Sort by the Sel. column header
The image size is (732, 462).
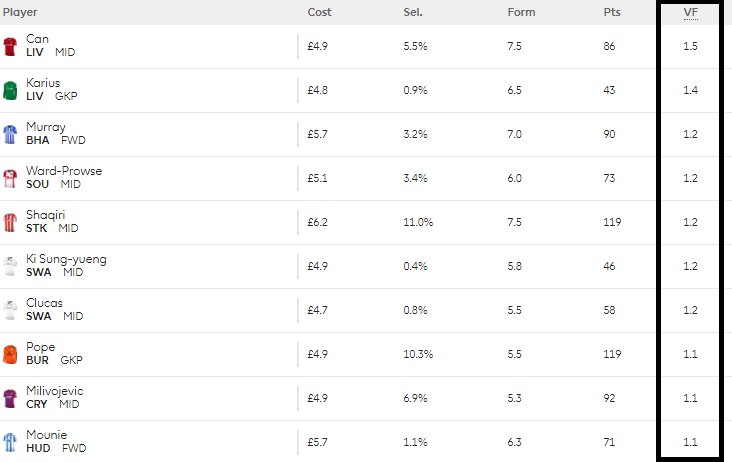(413, 12)
